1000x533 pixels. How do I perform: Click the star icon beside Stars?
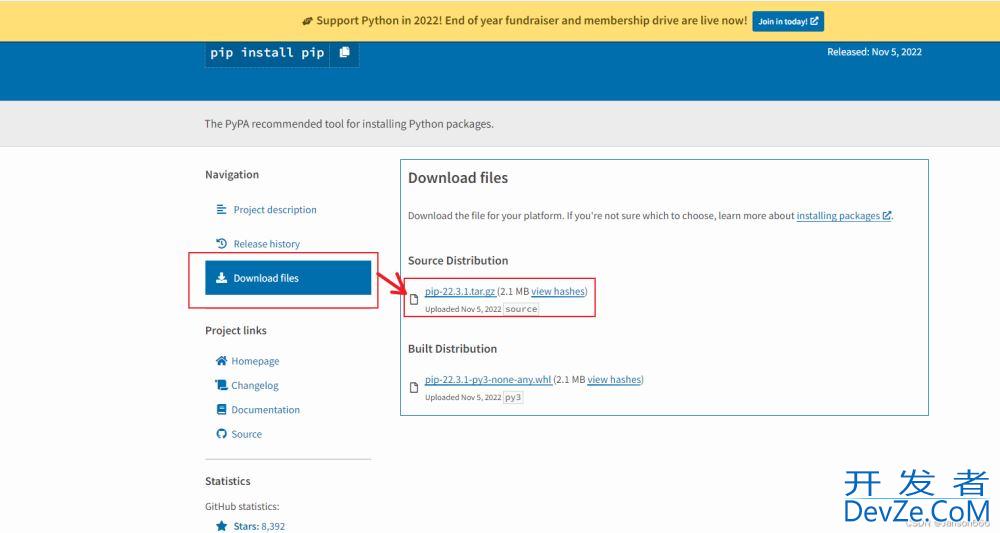[x=221, y=526]
